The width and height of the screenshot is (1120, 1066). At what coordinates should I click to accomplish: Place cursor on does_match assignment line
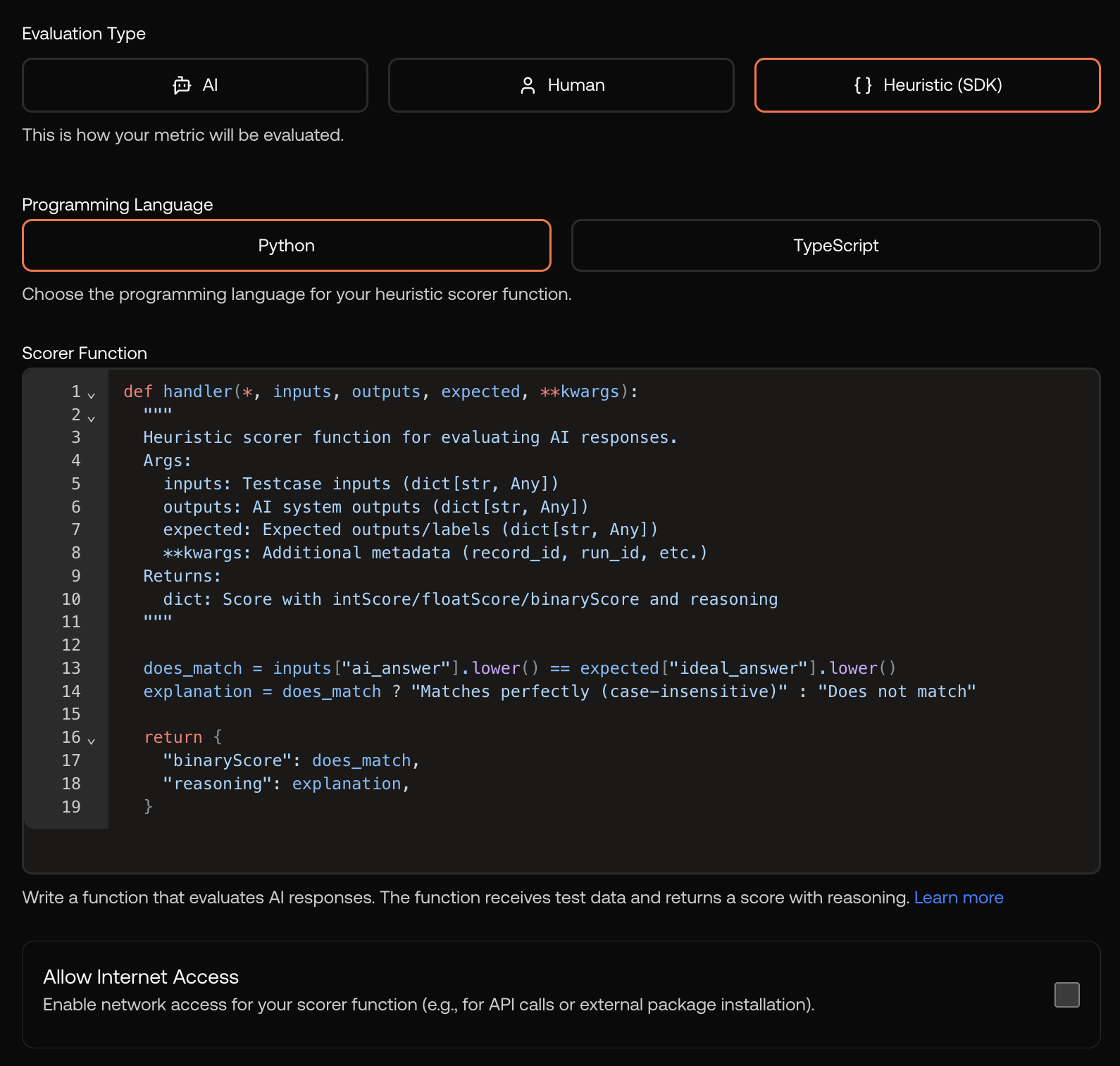(520, 668)
